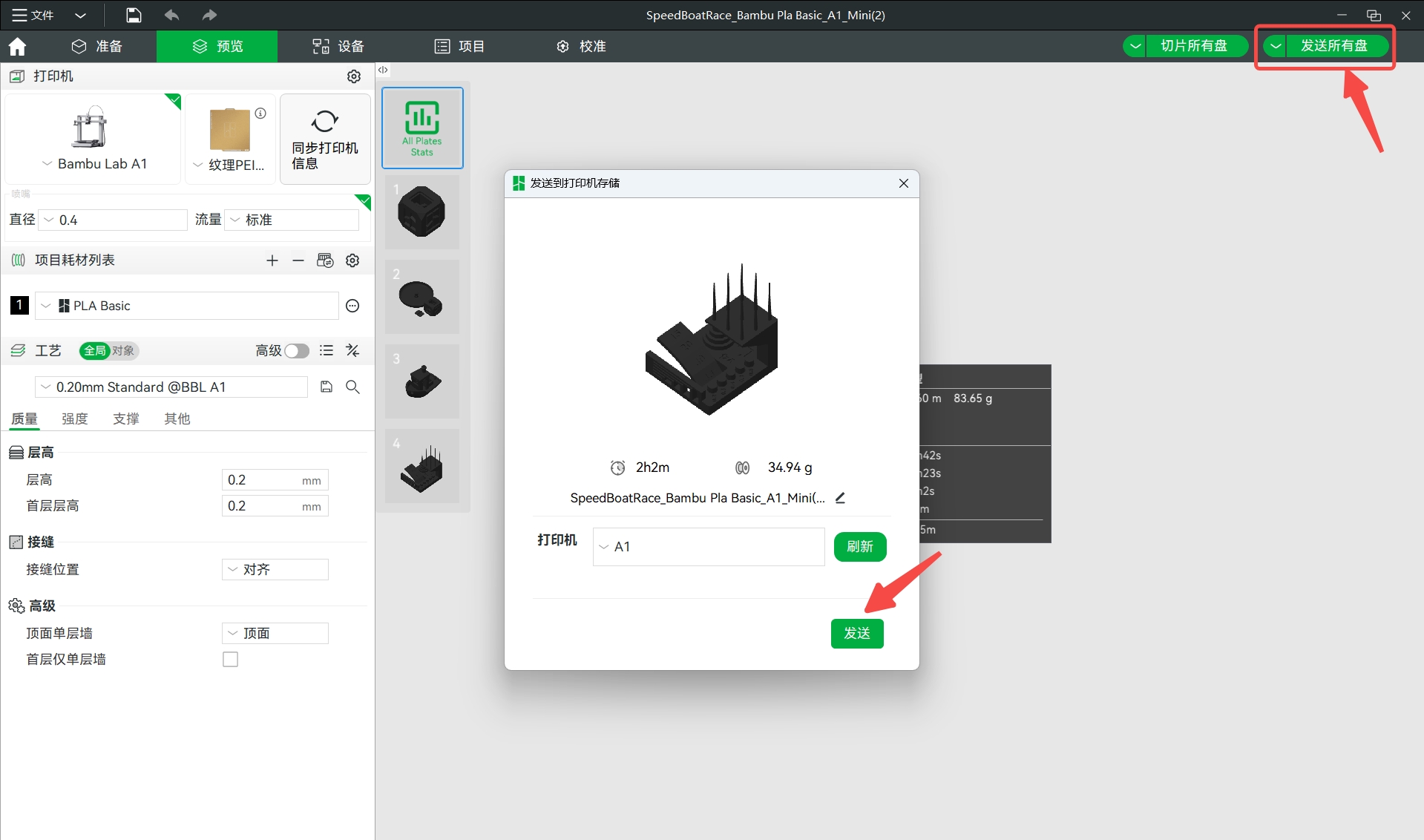Close the 发送到打印机存储 dialog
Image resolution: width=1424 pixels, height=840 pixels.
point(904,183)
